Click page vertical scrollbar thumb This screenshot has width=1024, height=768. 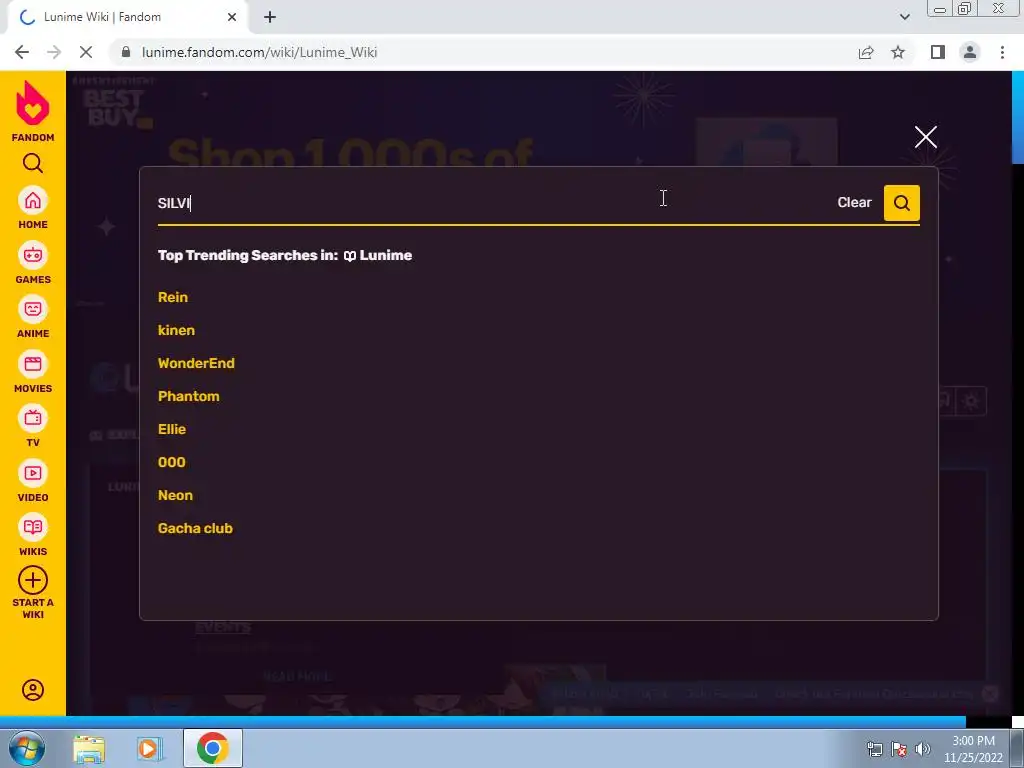click(1017, 118)
